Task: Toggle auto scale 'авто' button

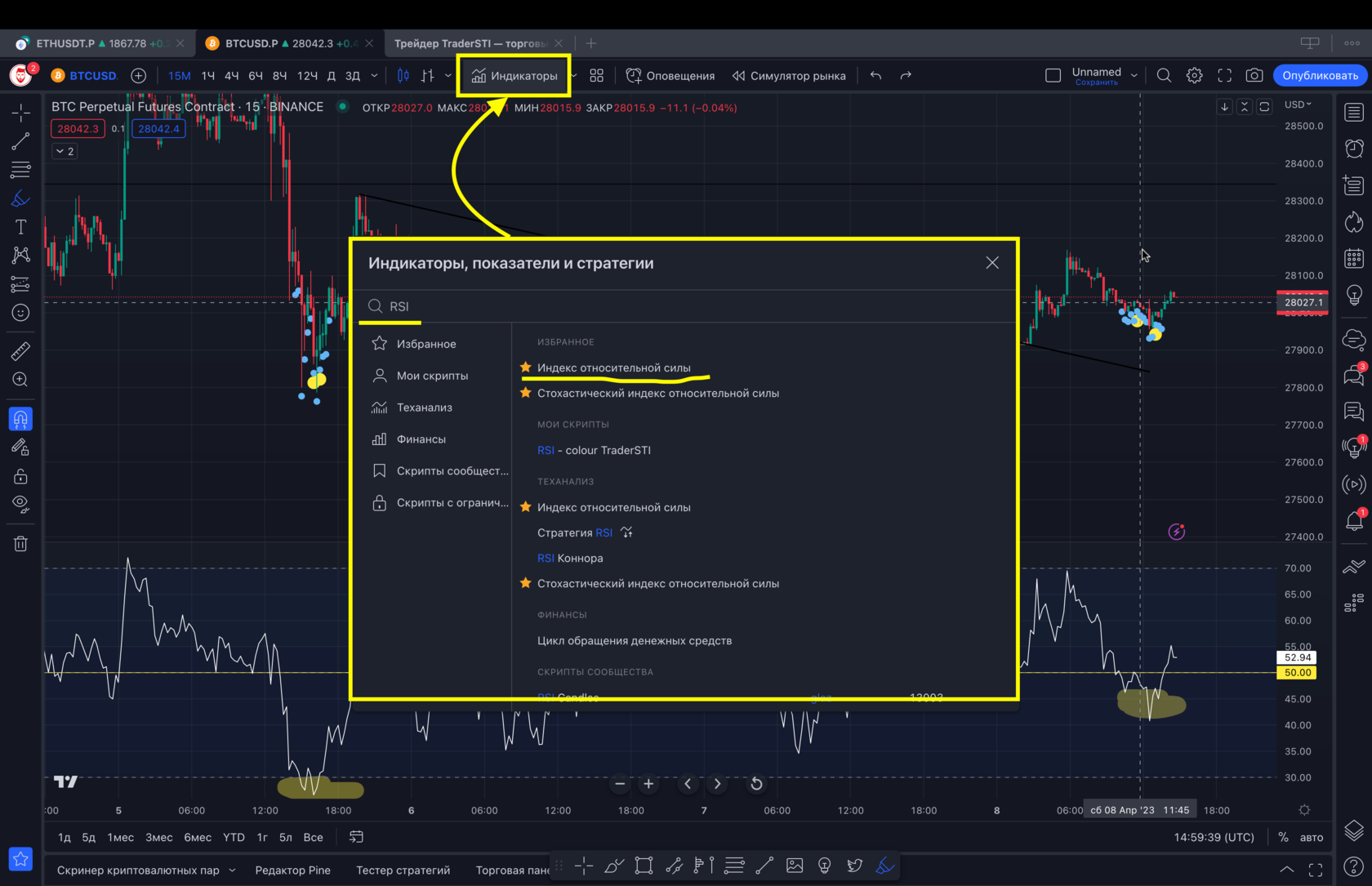Action: 1311,837
